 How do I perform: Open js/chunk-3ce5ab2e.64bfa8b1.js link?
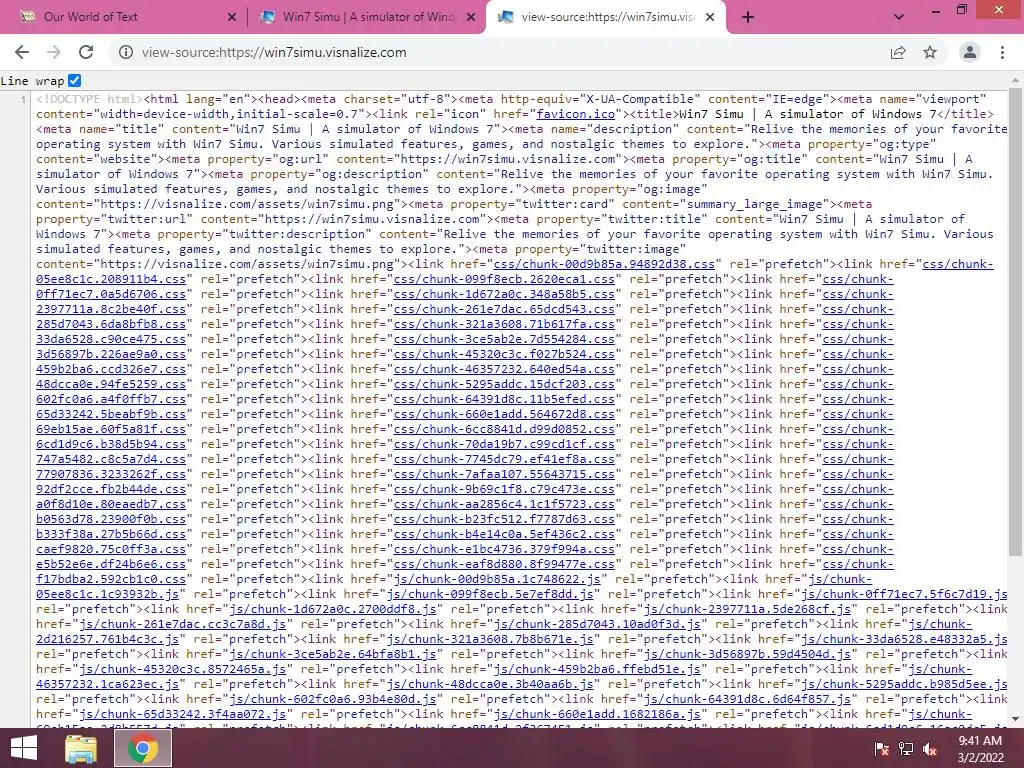(333, 654)
